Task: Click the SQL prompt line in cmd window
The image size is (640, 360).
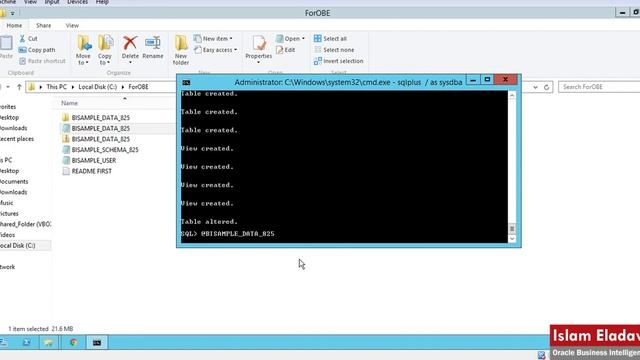Action: tap(228, 234)
